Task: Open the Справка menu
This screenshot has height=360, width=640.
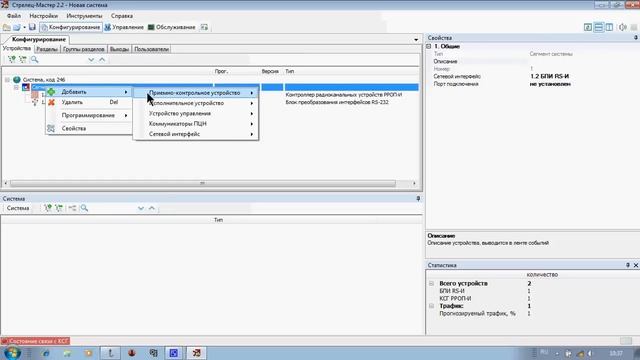Action: pyautogui.click(x=122, y=16)
